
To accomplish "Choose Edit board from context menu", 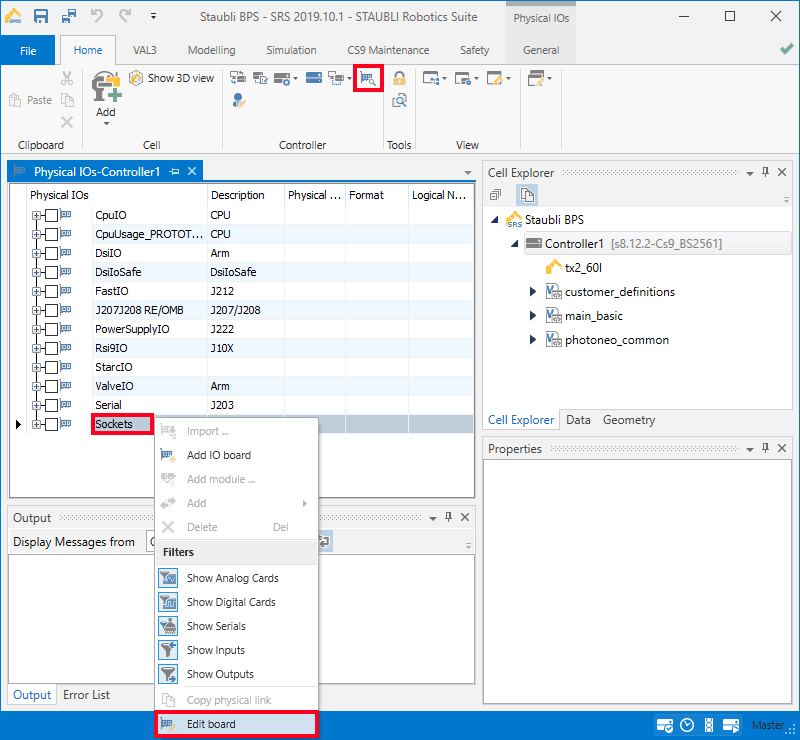I will pos(236,724).
